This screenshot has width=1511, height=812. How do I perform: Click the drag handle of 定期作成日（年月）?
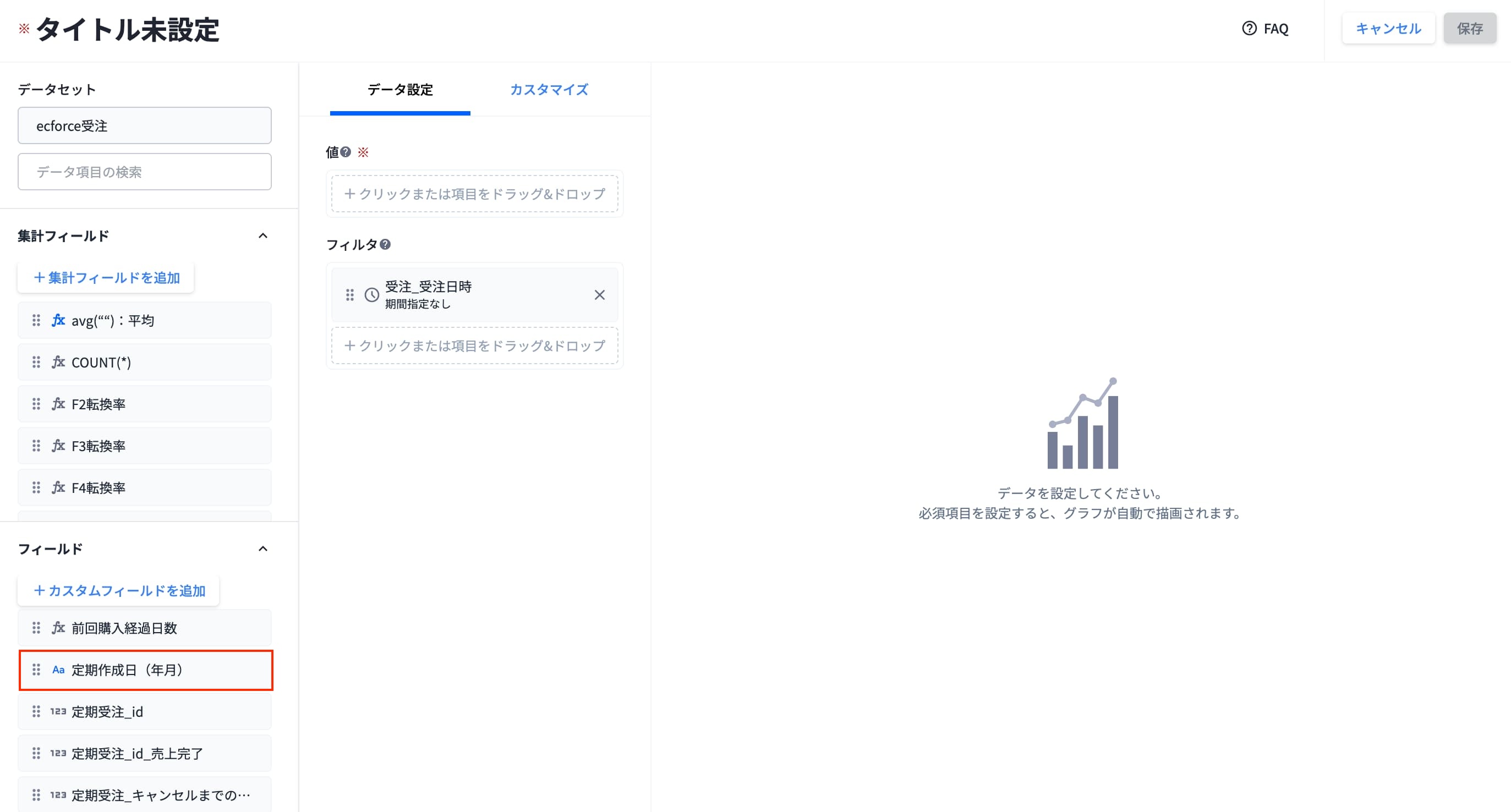36,670
